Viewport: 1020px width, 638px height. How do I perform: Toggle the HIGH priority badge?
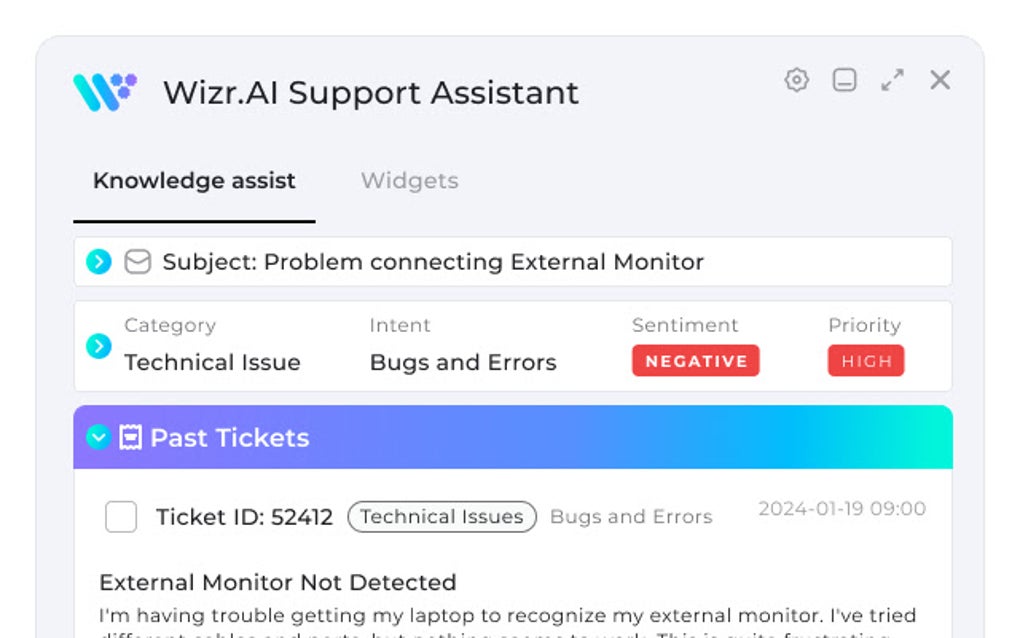pyautogui.click(x=866, y=361)
